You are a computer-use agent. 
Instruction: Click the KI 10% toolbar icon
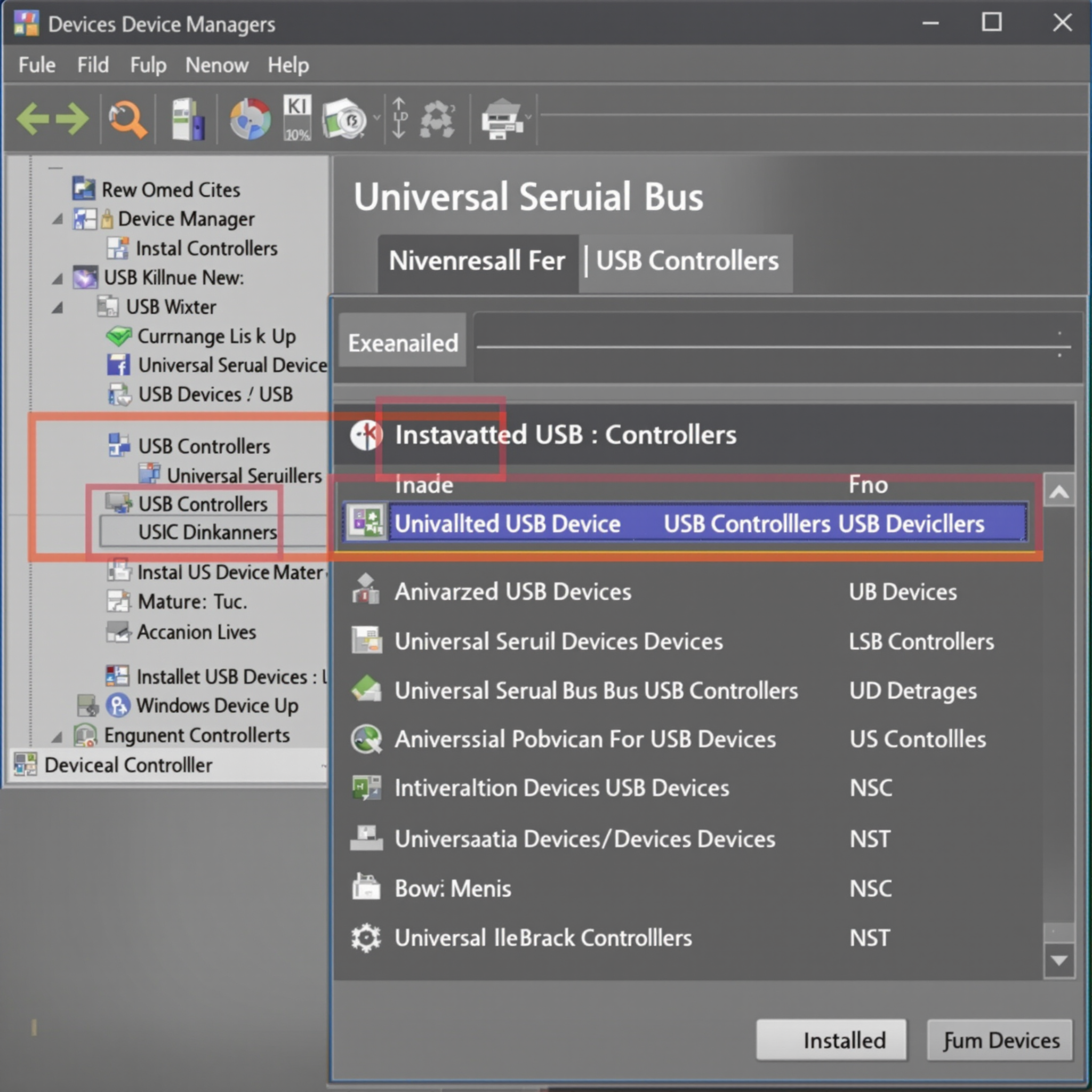(298, 117)
